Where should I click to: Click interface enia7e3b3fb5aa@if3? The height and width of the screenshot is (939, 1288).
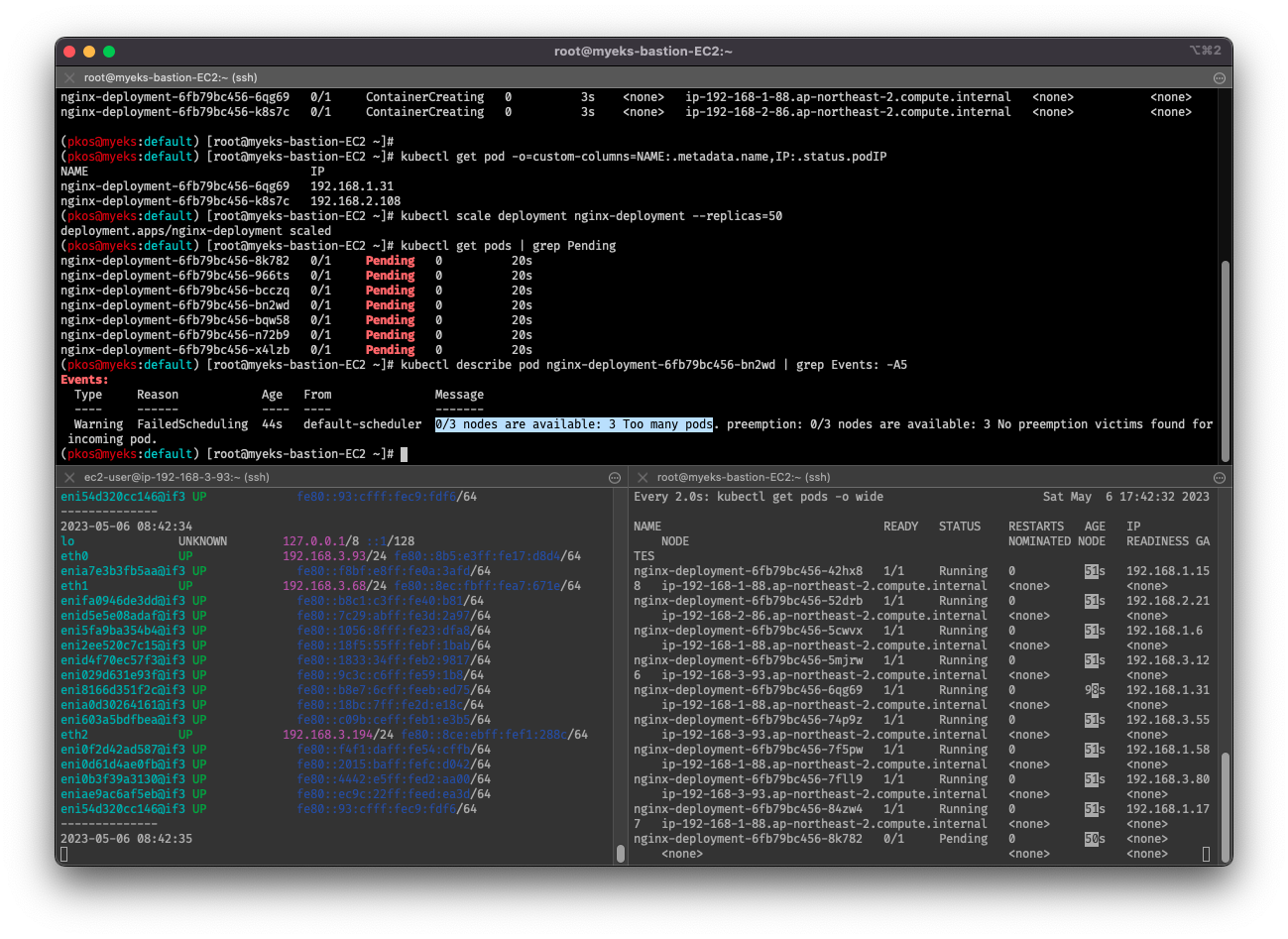(123, 571)
